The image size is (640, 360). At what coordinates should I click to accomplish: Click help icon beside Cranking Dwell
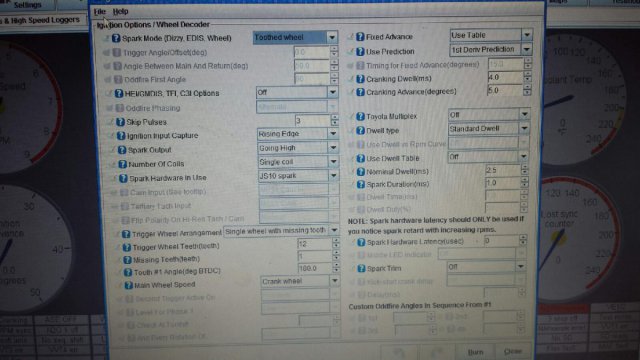[x=360, y=79]
